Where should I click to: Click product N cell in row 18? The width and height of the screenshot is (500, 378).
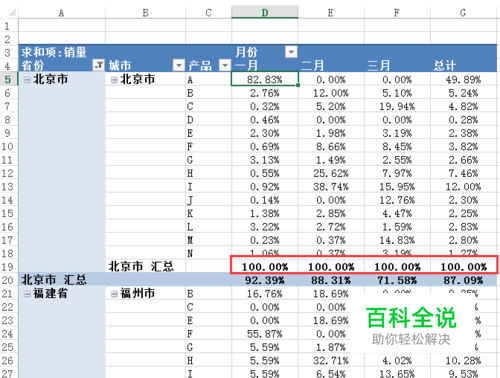tap(208, 253)
